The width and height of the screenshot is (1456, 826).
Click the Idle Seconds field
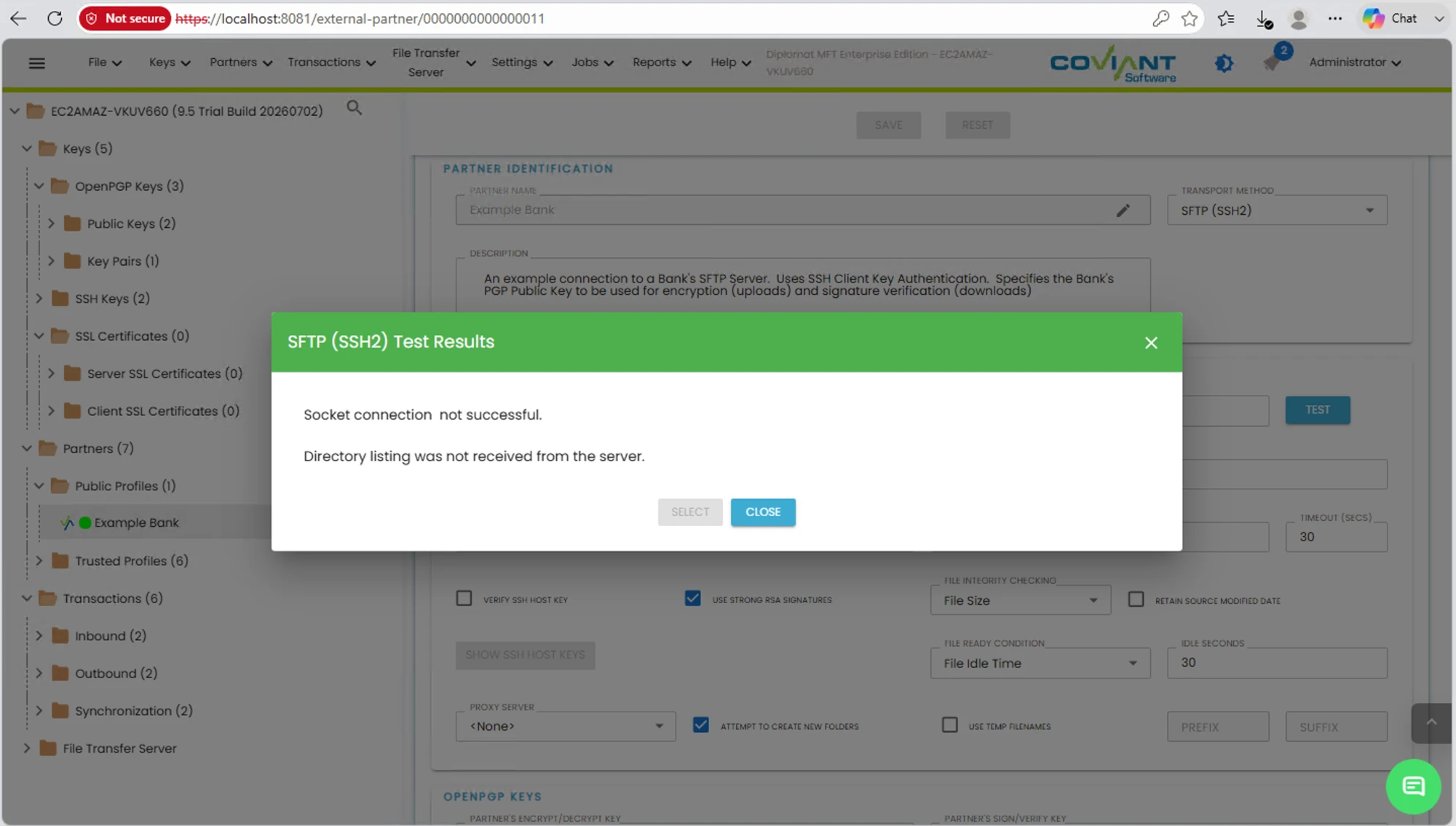pos(1277,663)
